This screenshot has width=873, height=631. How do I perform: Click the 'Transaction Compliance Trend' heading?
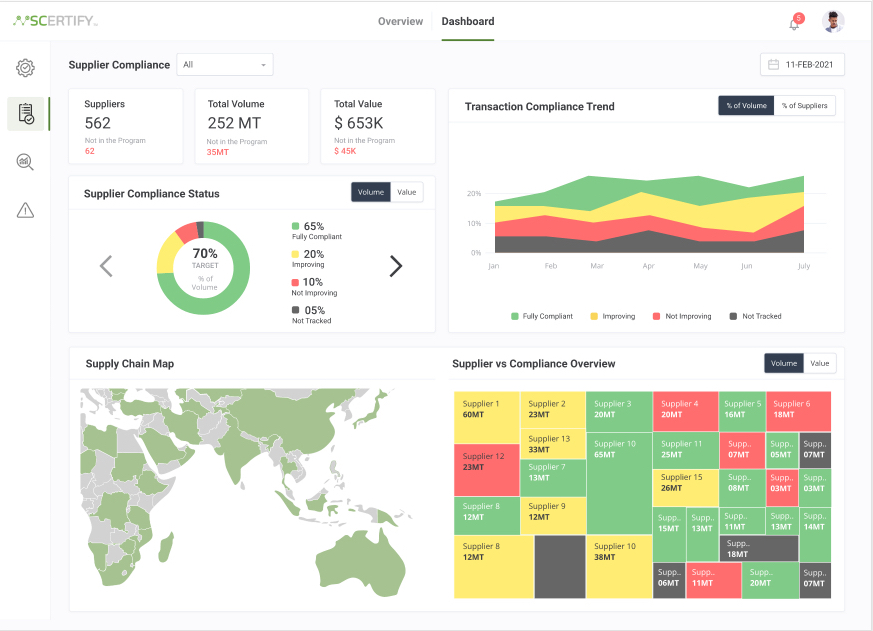(x=540, y=106)
